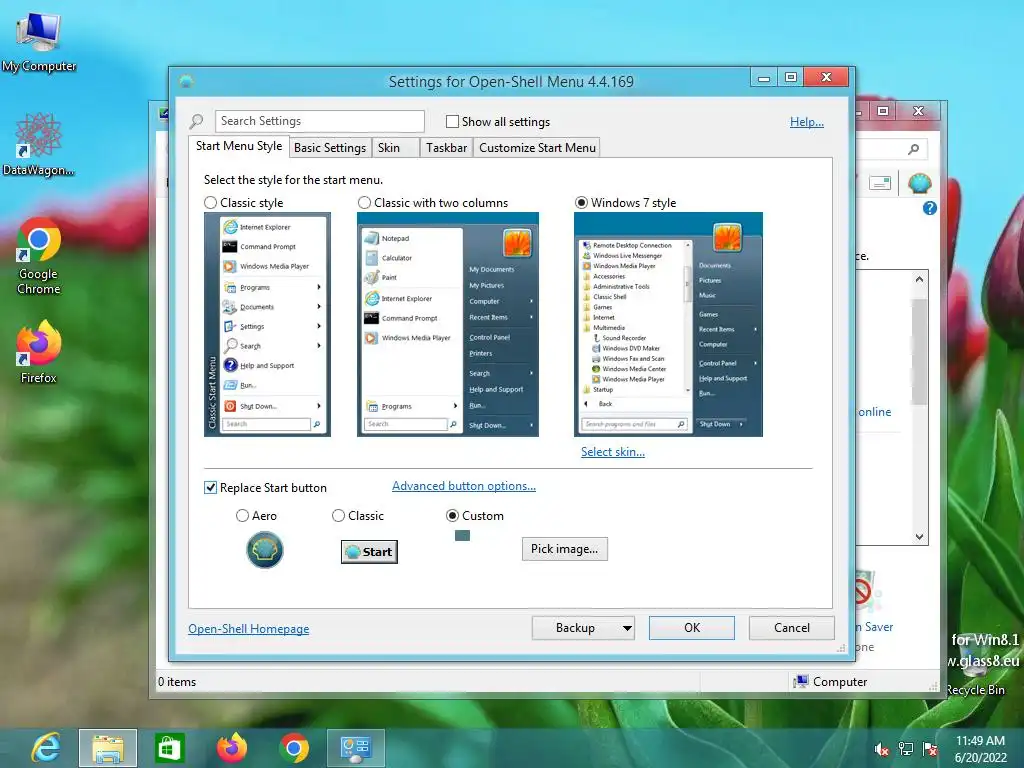This screenshot has height=768, width=1024.
Task: Visit Open-Shell Homepage link
Action: point(249,629)
